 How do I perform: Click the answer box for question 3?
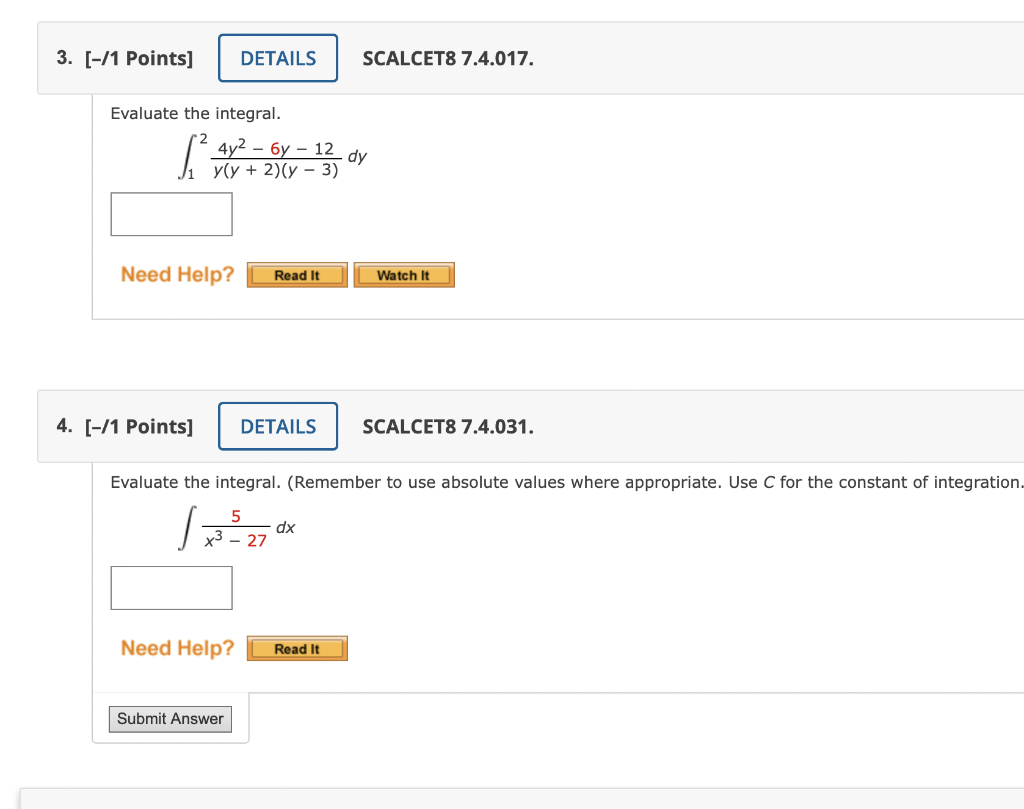click(x=171, y=214)
